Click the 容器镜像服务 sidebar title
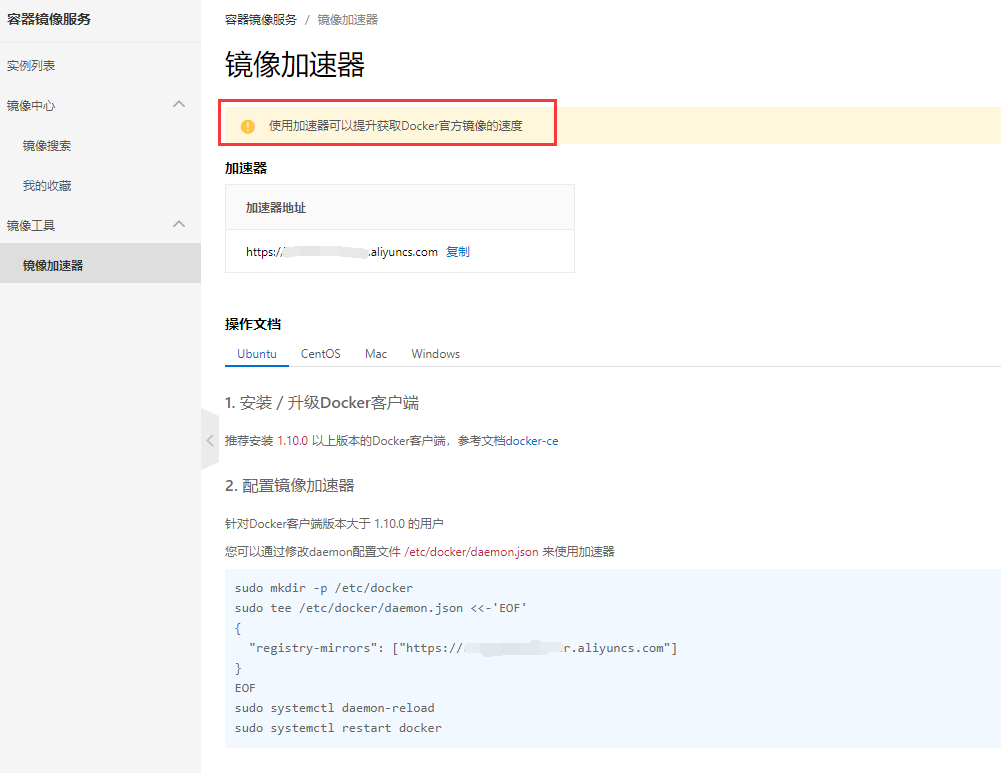 pyautogui.click(x=49, y=19)
